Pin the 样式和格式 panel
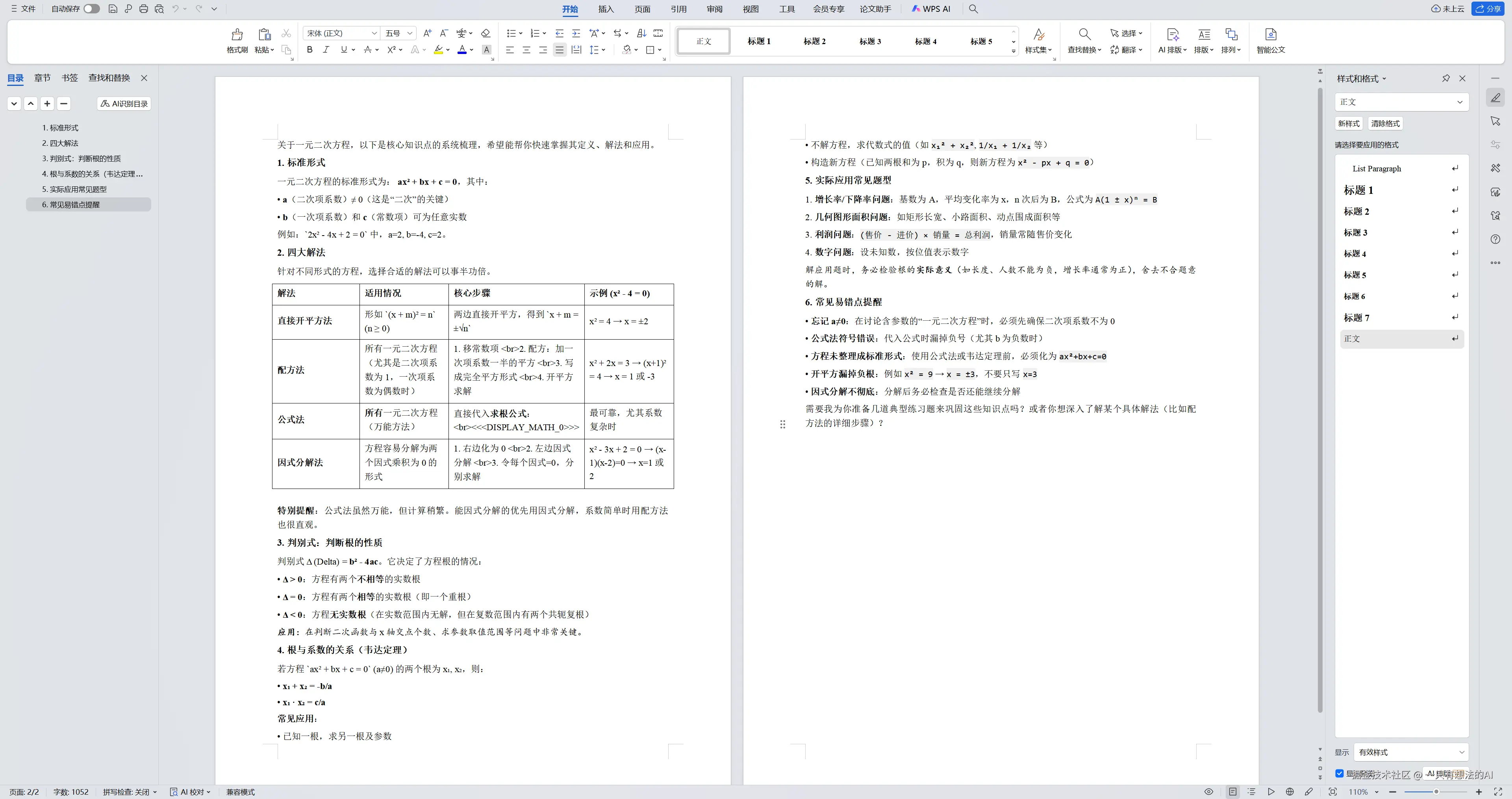 [1446, 78]
